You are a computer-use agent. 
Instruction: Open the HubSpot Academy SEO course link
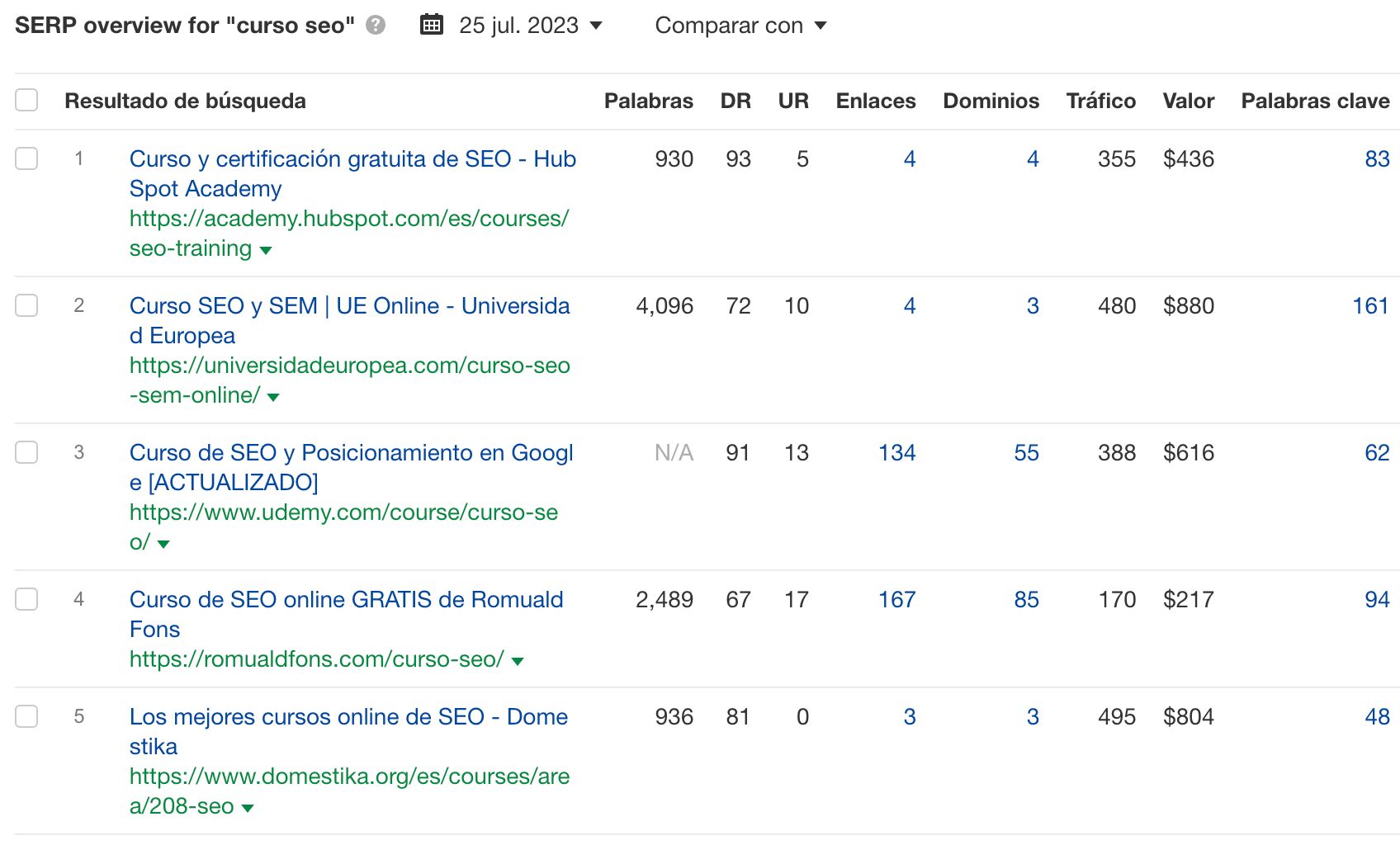352,158
